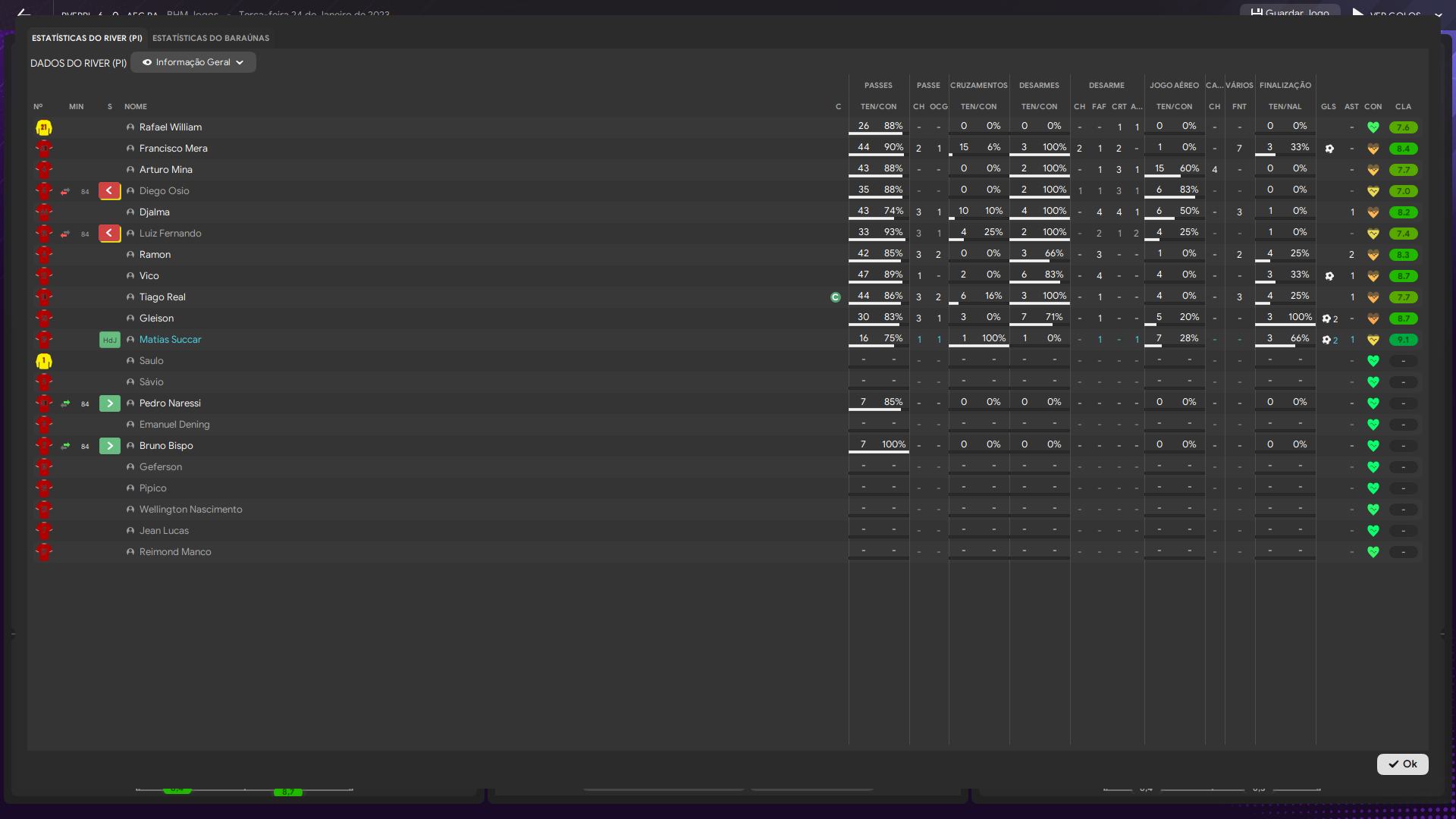
Task: Click the substituted-off arrow for Luiz Fernando
Action: point(110,234)
